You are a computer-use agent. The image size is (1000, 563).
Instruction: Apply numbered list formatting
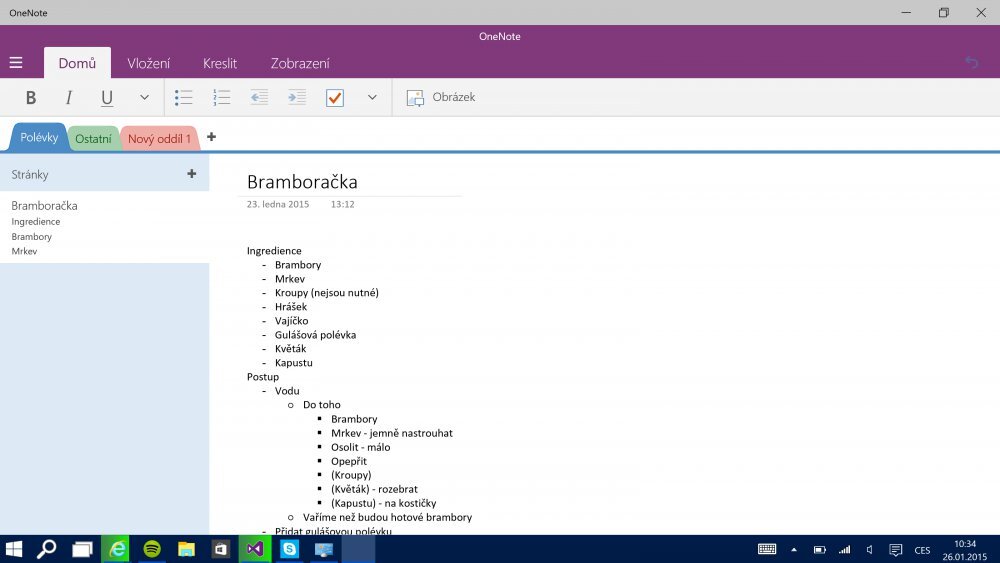[x=221, y=98]
